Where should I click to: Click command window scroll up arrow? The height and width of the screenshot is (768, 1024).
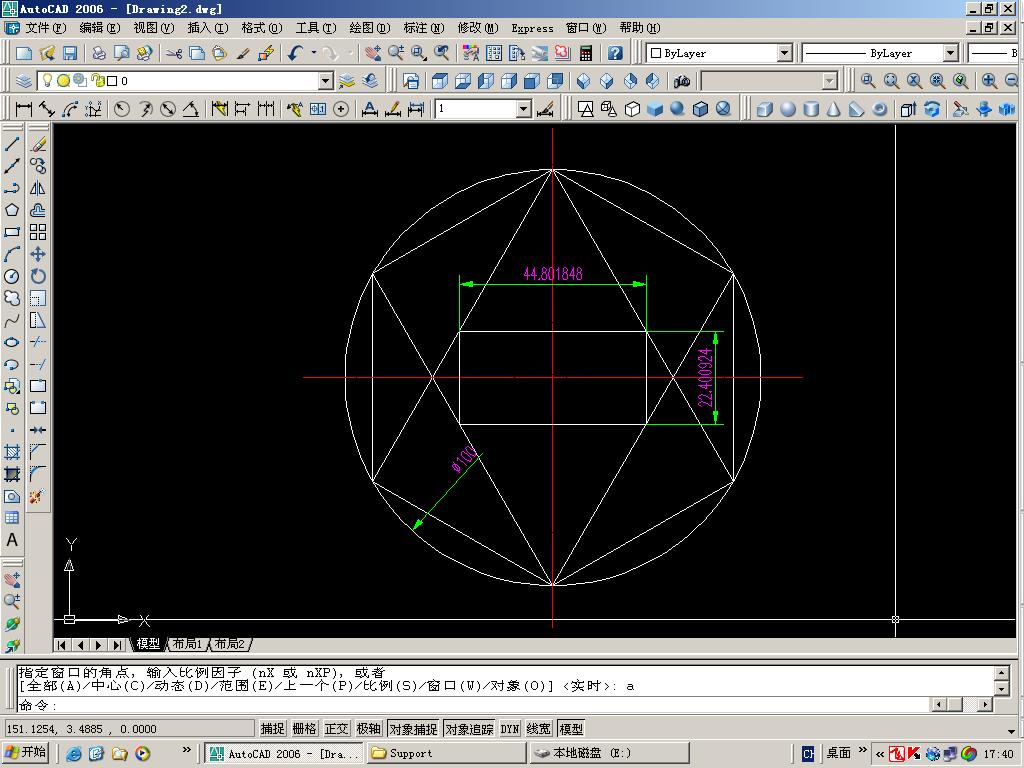coord(1002,673)
